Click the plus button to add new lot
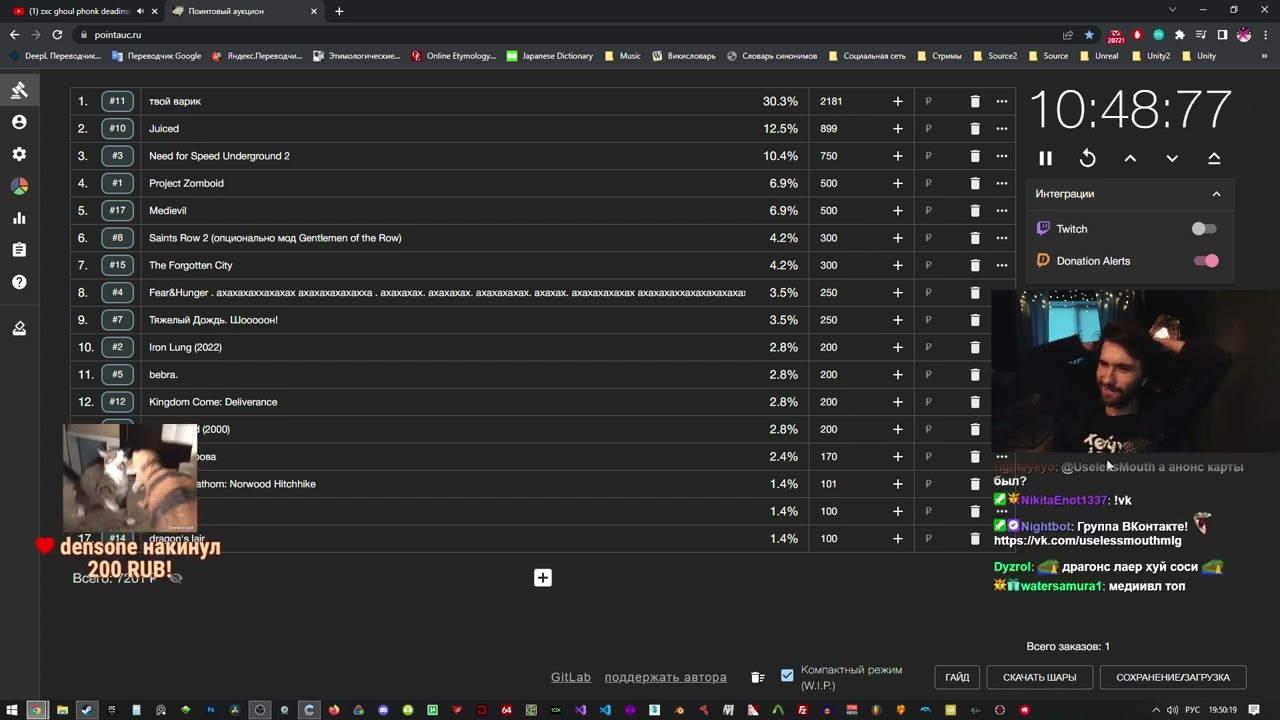Screen dimensions: 1280x720 coord(543,578)
